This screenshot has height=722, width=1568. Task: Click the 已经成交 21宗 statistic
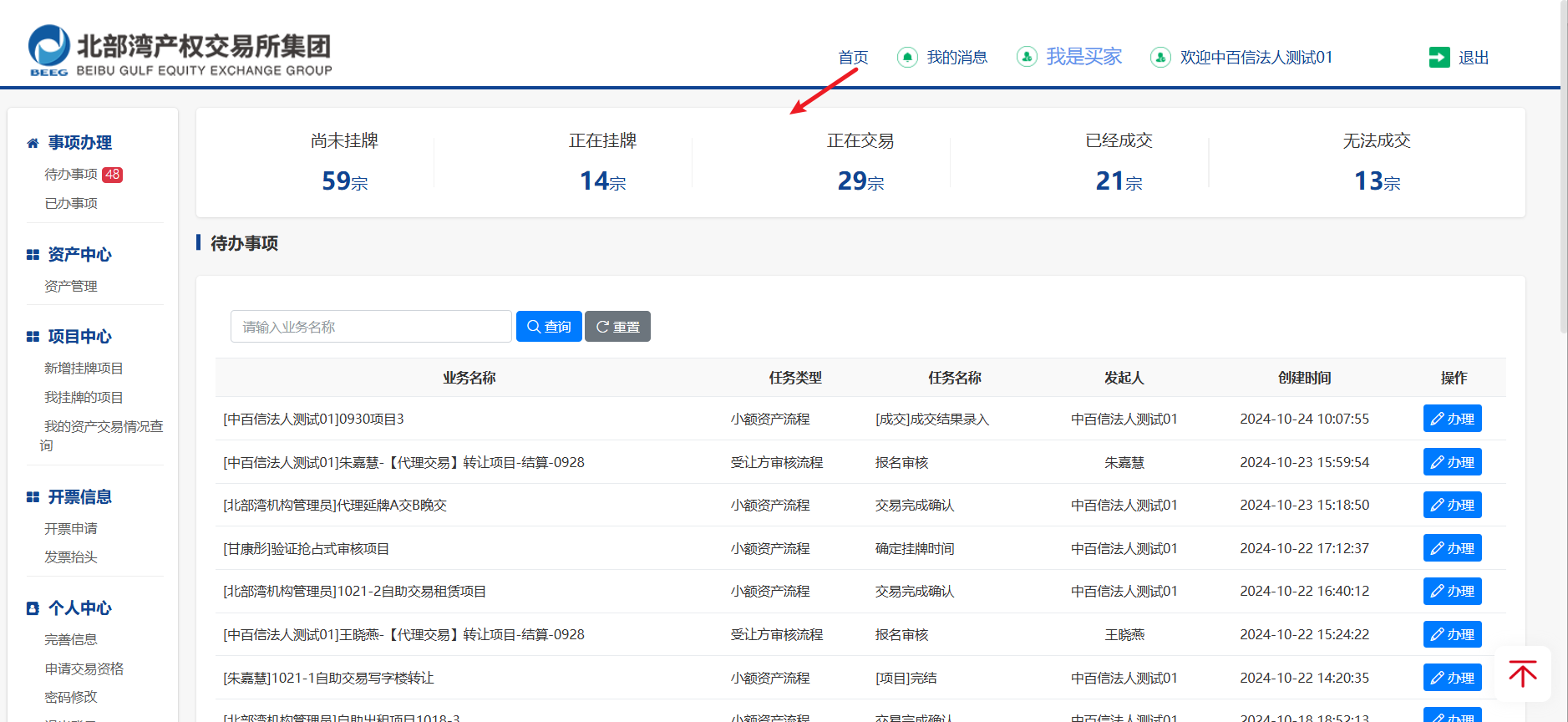click(x=1119, y=163)
